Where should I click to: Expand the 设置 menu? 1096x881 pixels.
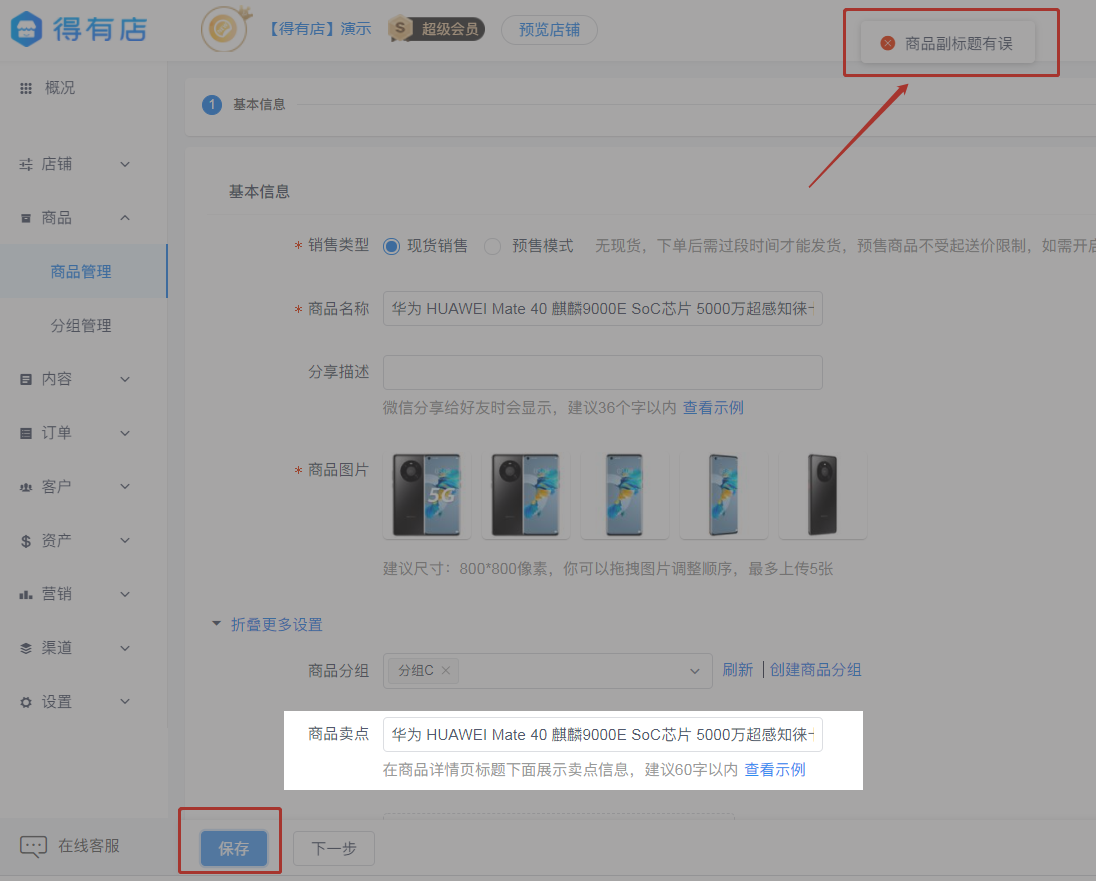coord(125,702)
